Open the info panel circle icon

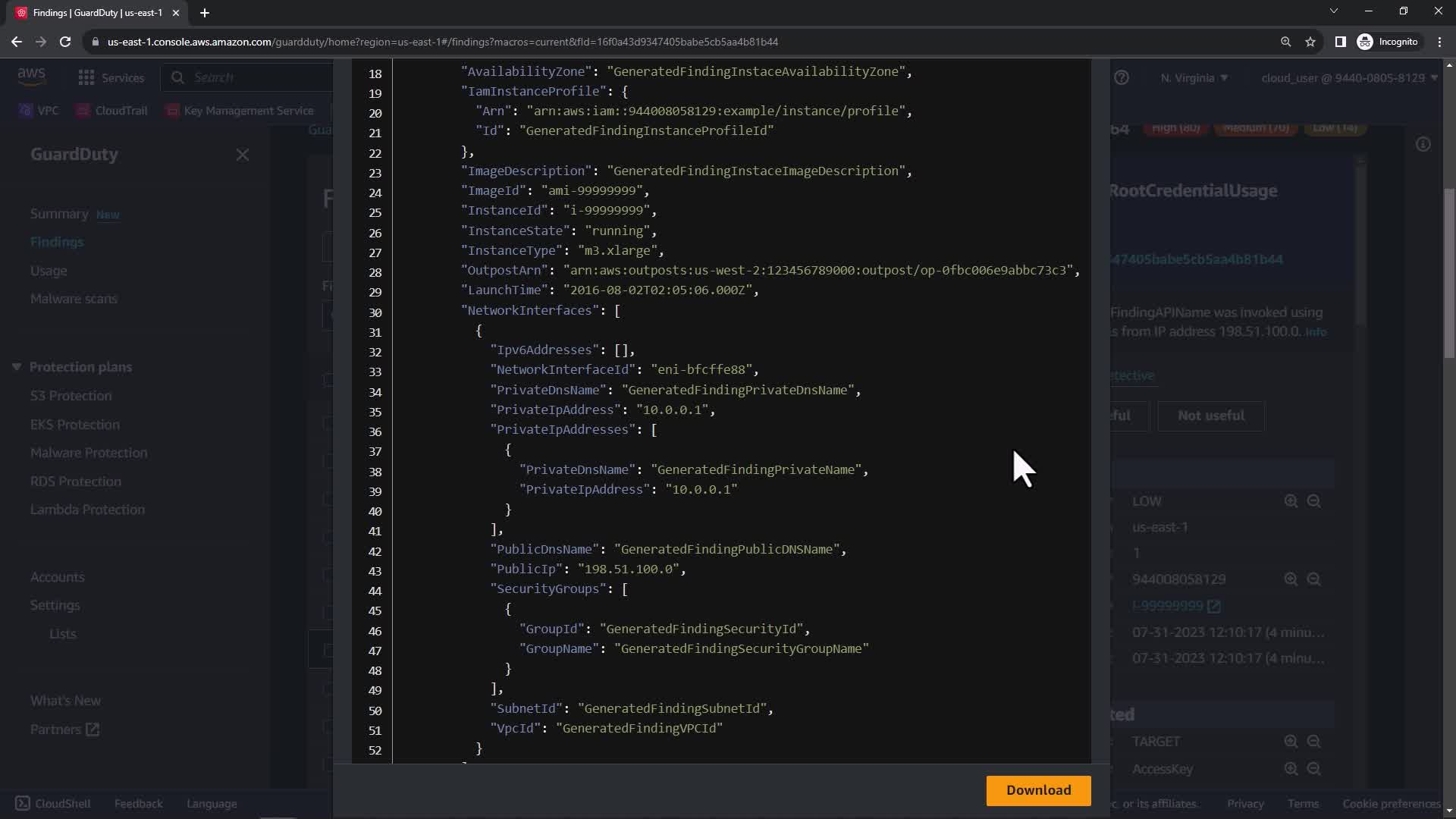point(1423,144)
